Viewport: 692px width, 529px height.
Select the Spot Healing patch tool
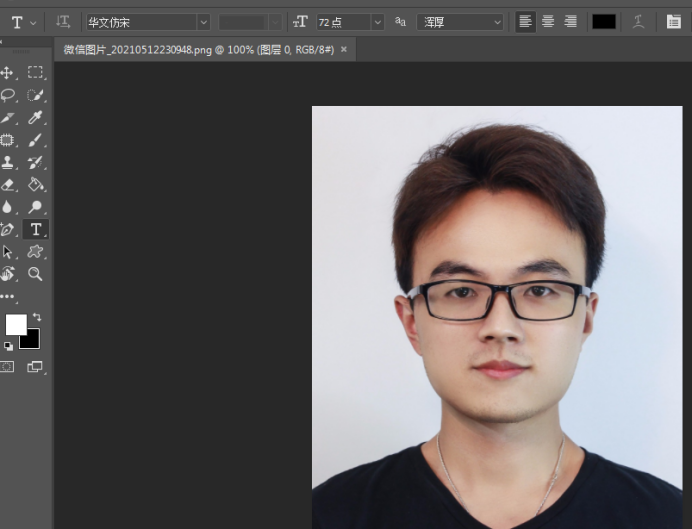[x=7, y=140]
